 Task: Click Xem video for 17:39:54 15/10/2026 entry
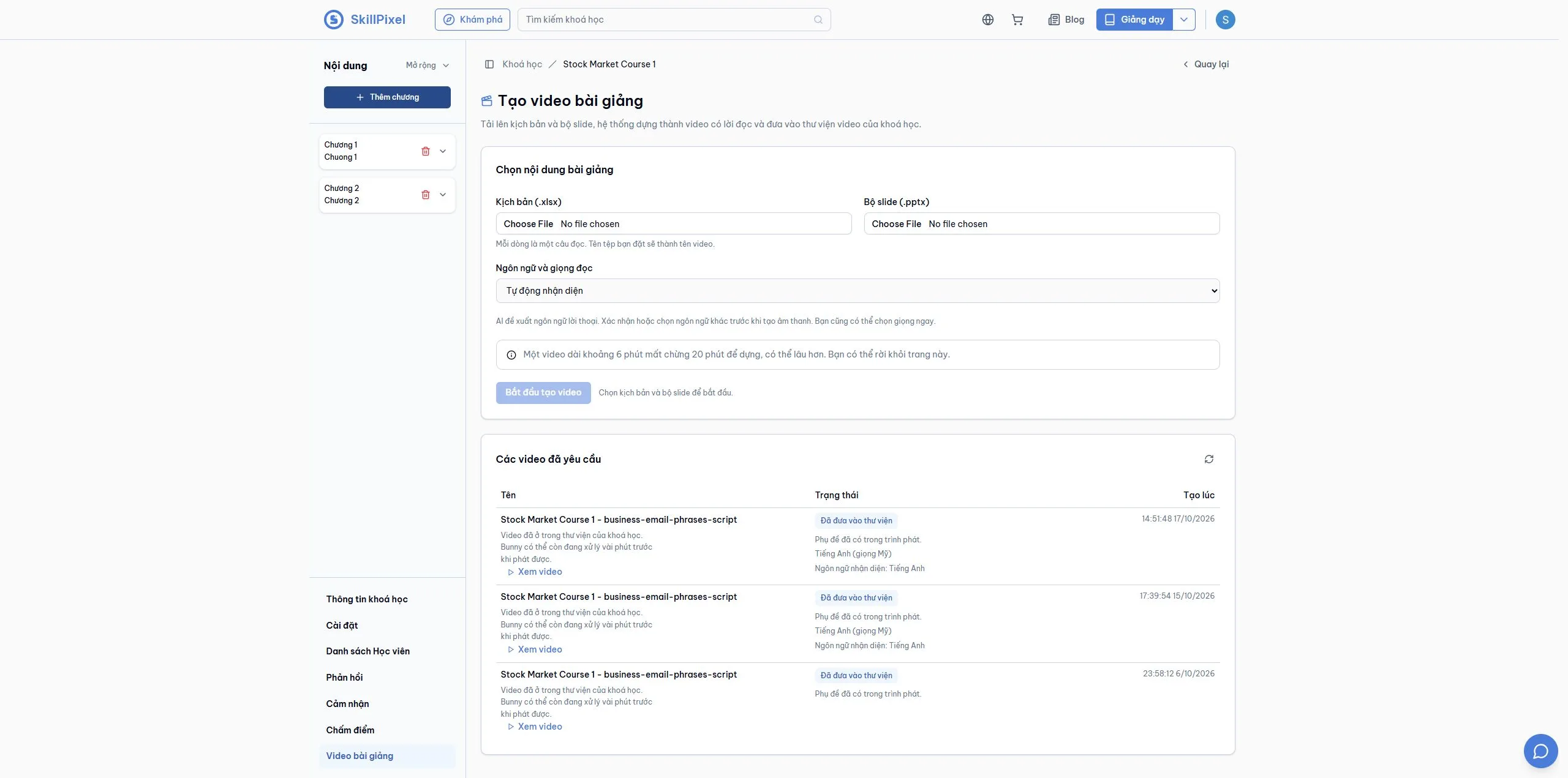[535, 649]
